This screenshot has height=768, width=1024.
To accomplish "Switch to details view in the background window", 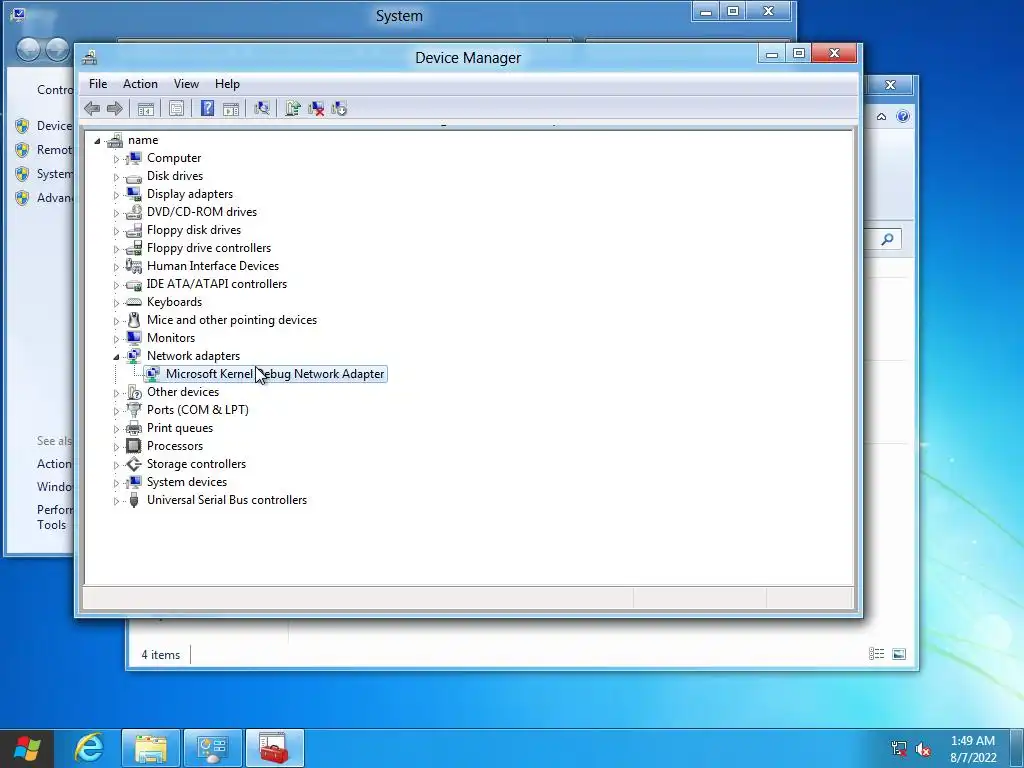I will pyautogui.click(x=876, y=654).
